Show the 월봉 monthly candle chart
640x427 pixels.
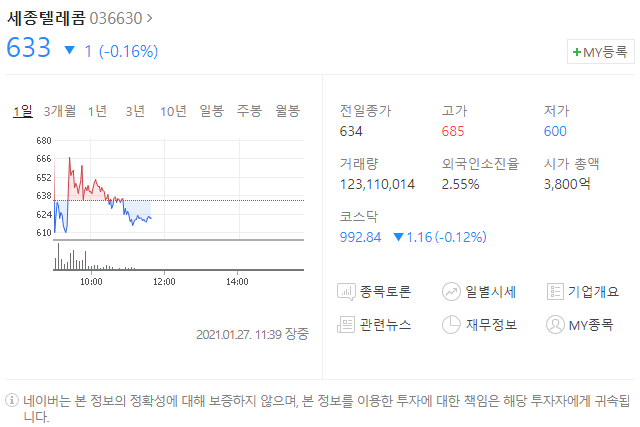(x=287, y=111)
